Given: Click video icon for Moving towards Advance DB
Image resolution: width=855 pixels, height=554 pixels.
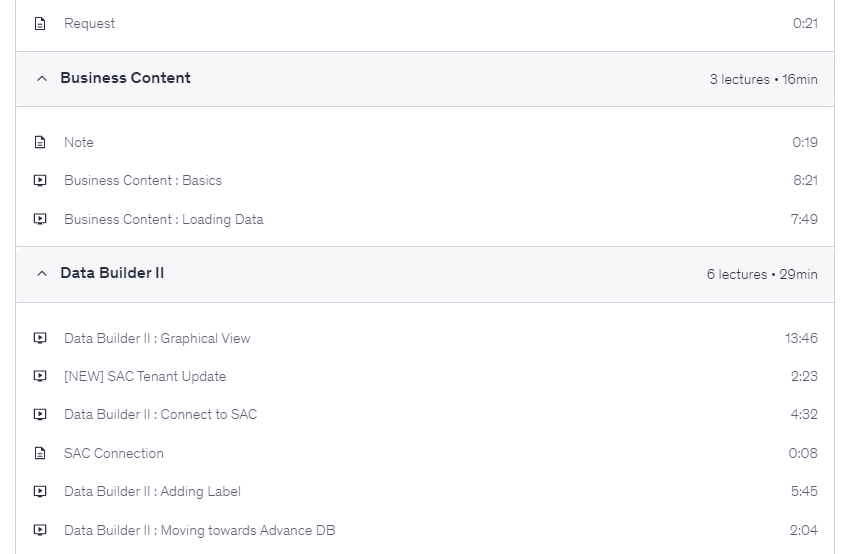Looking at the screenshot, I should tap(40, 530).
